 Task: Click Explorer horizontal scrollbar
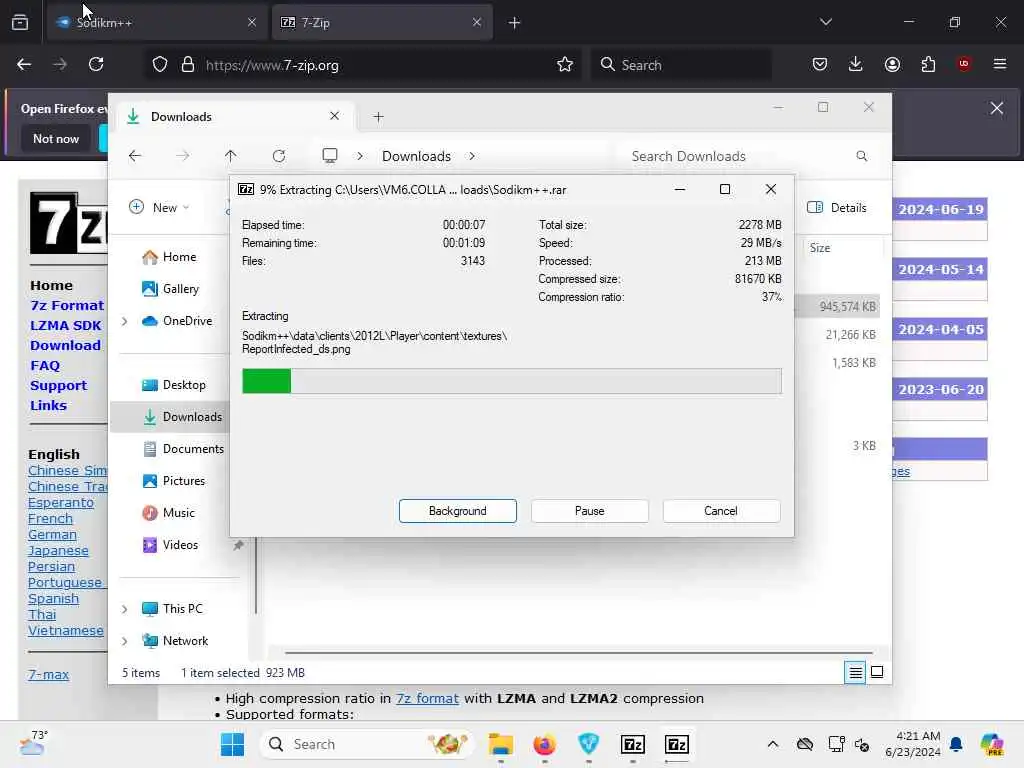579,652
